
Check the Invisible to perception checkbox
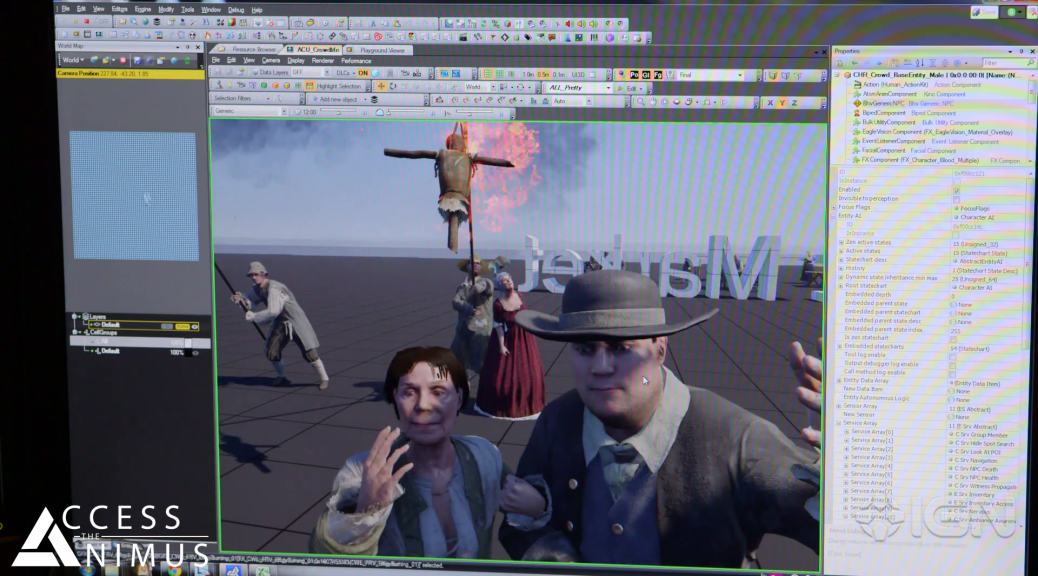click(x=956, y=198)
